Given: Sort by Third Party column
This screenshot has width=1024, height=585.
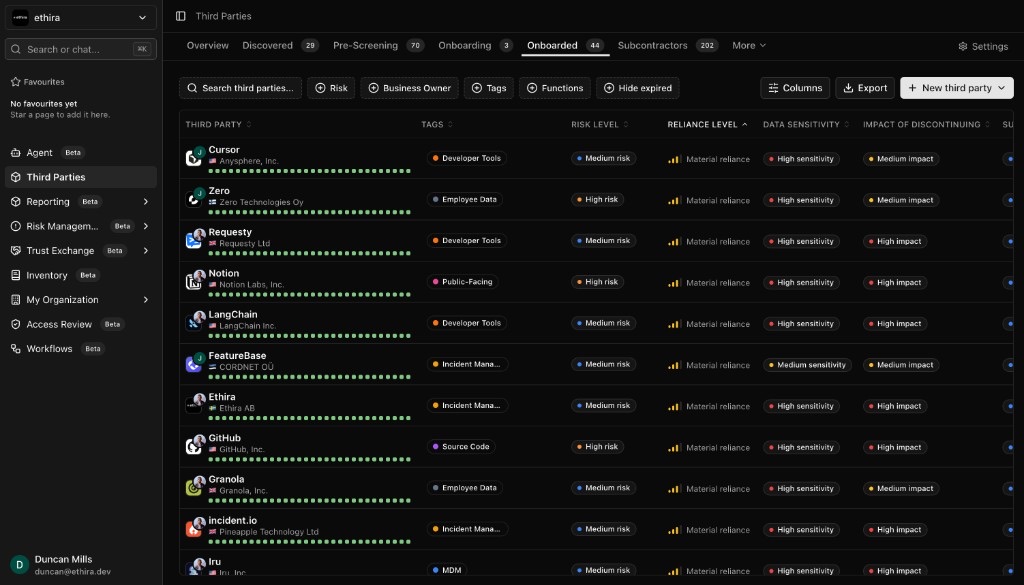Looking at the screenshot, I should pyautogui.click(x=218, y=125).
